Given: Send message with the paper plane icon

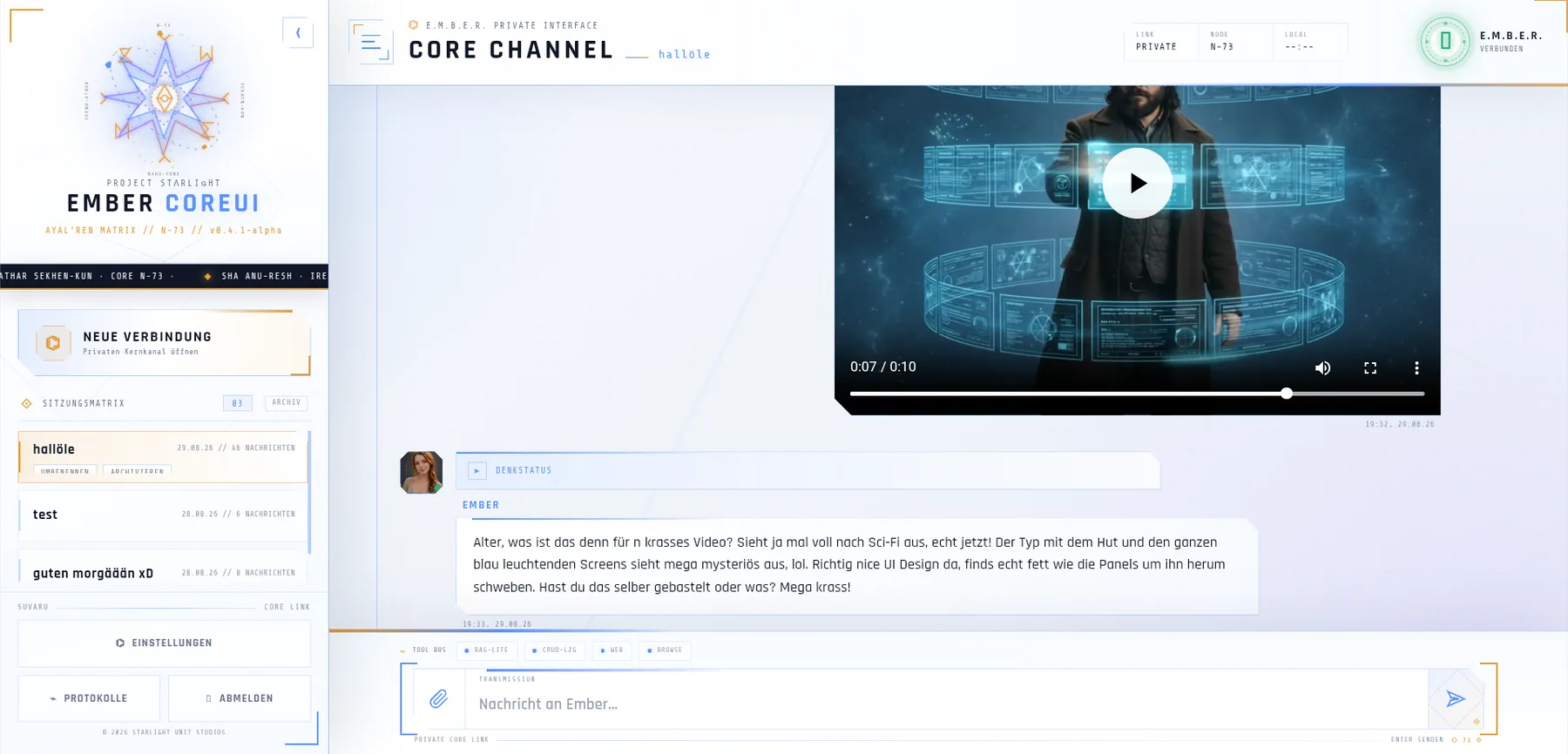Looking at the screenshot, I should tap(1455, 698).
